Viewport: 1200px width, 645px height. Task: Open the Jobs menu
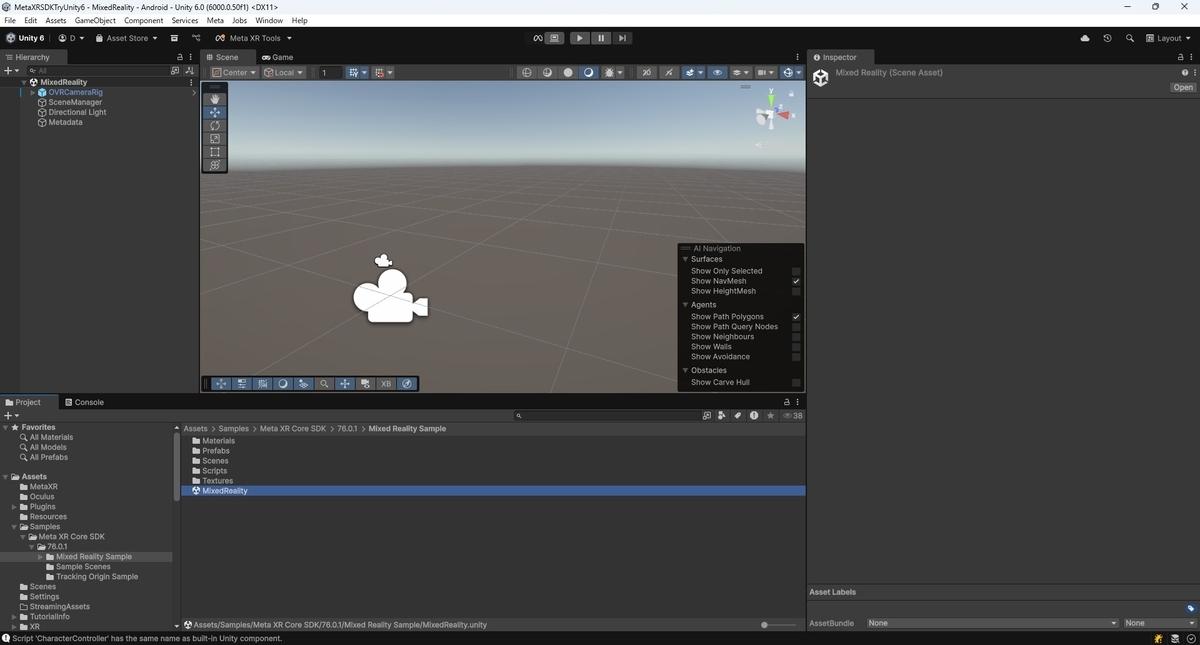240,20
